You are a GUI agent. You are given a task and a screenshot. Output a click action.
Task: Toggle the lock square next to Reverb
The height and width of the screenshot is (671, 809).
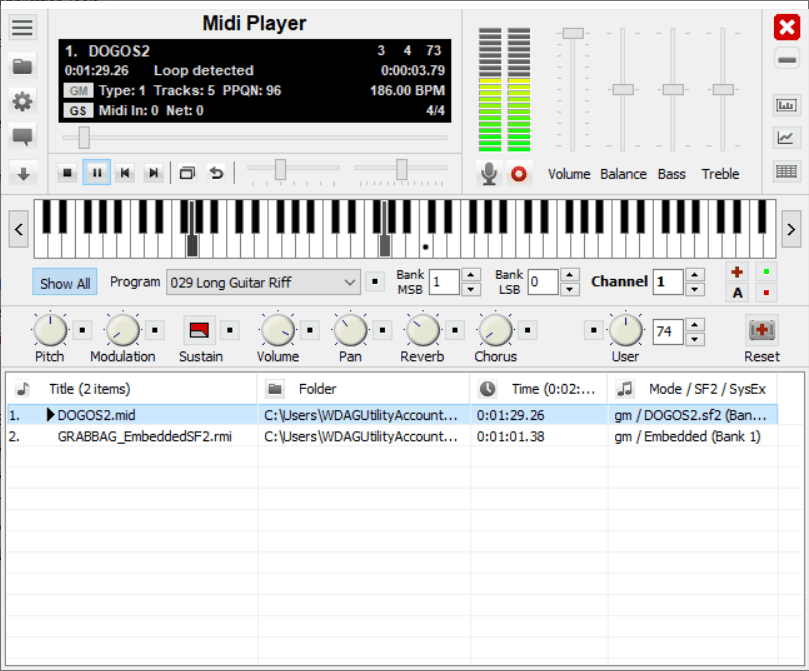click(455, 330)
